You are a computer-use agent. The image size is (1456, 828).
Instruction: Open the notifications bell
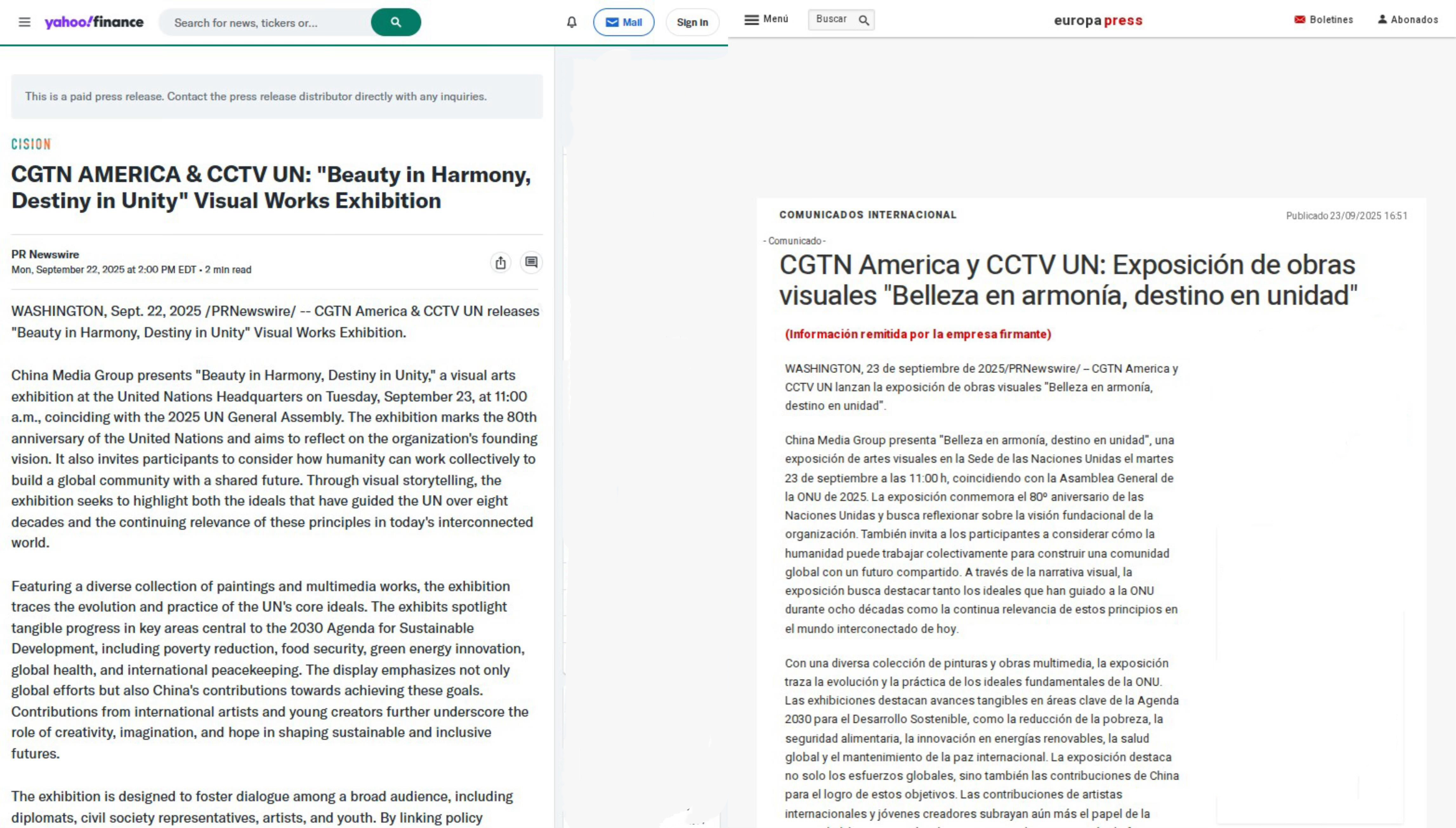[572, 22]
